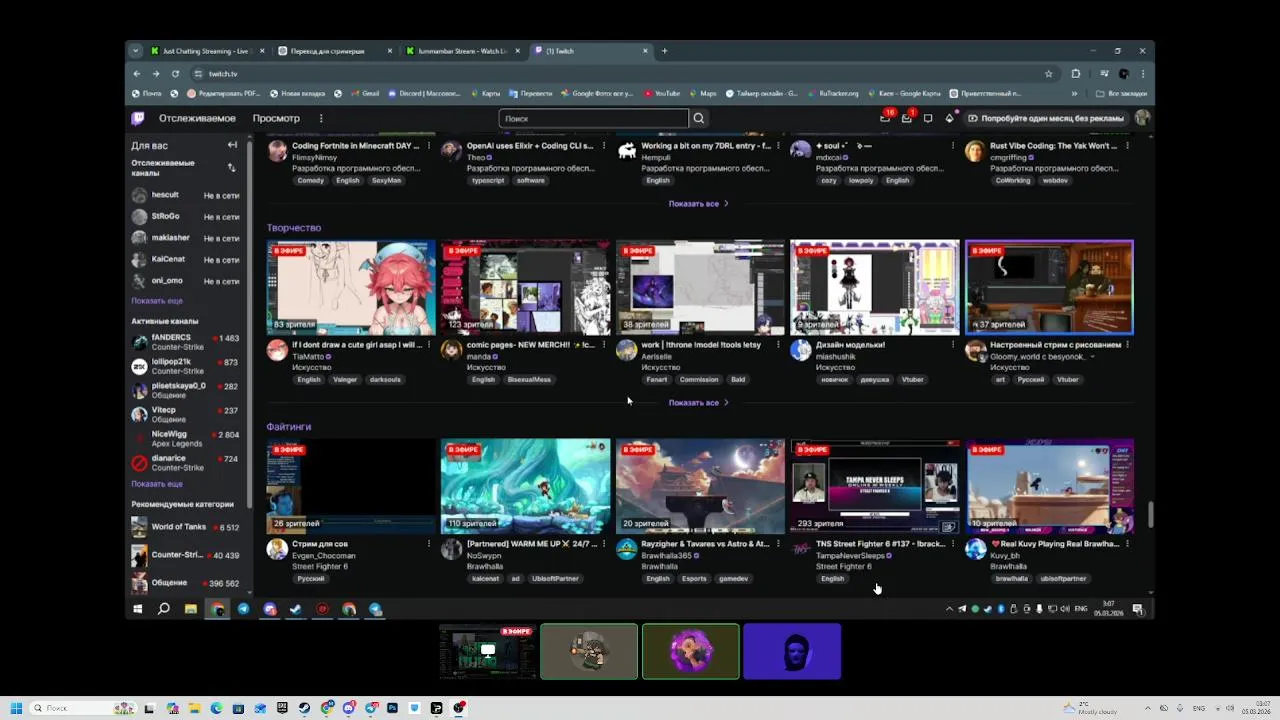
Task: Open the weather widget Mostly cloudy
Action: [1090, 708]
